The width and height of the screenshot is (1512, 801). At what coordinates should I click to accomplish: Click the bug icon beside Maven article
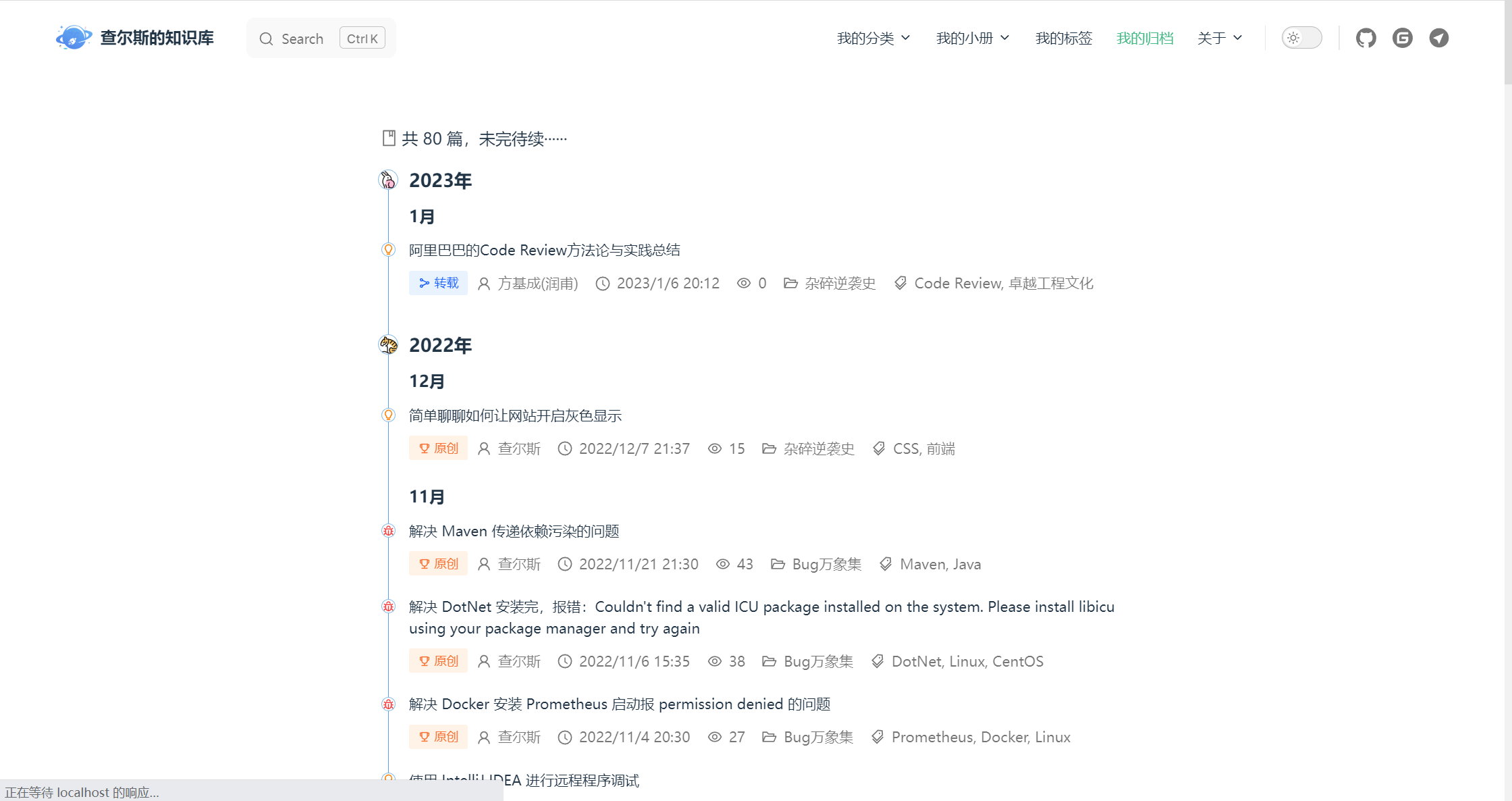[388, 531]
